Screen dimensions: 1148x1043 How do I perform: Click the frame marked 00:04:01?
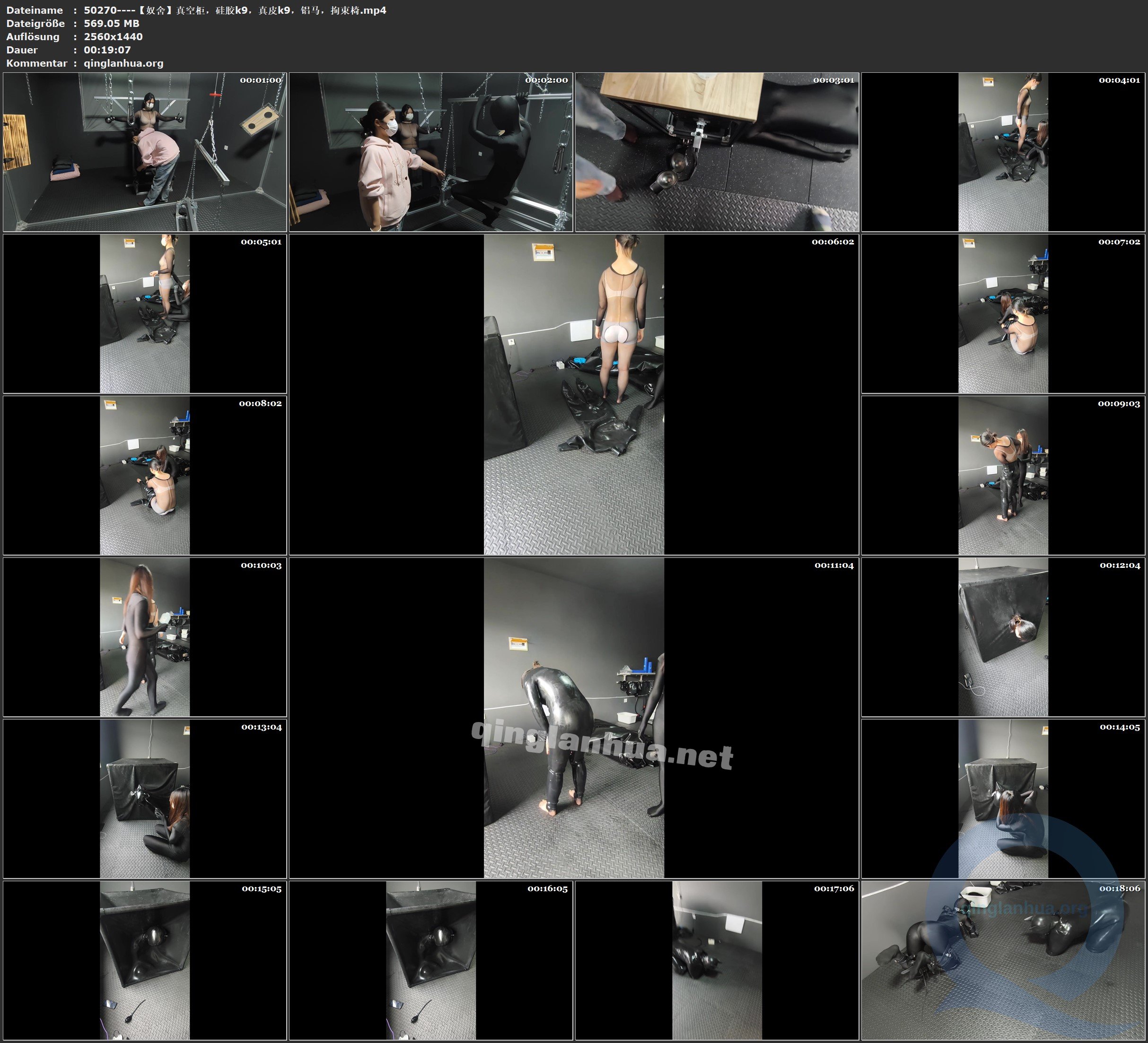1003,152
